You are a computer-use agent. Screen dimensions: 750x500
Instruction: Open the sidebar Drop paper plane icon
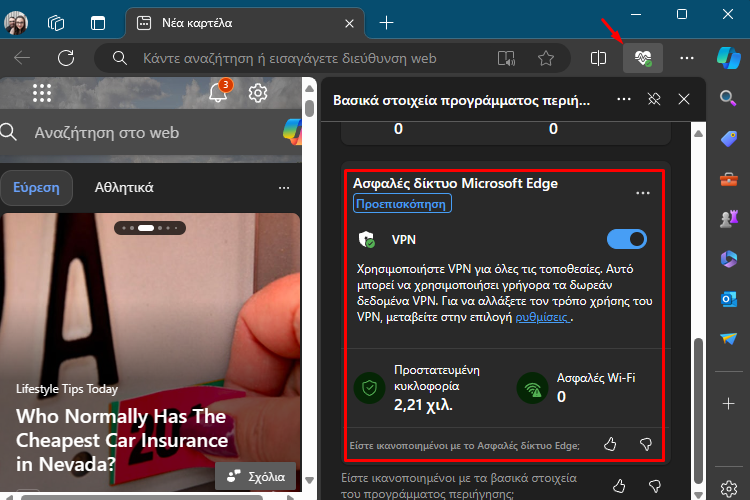tap(728, 339)
